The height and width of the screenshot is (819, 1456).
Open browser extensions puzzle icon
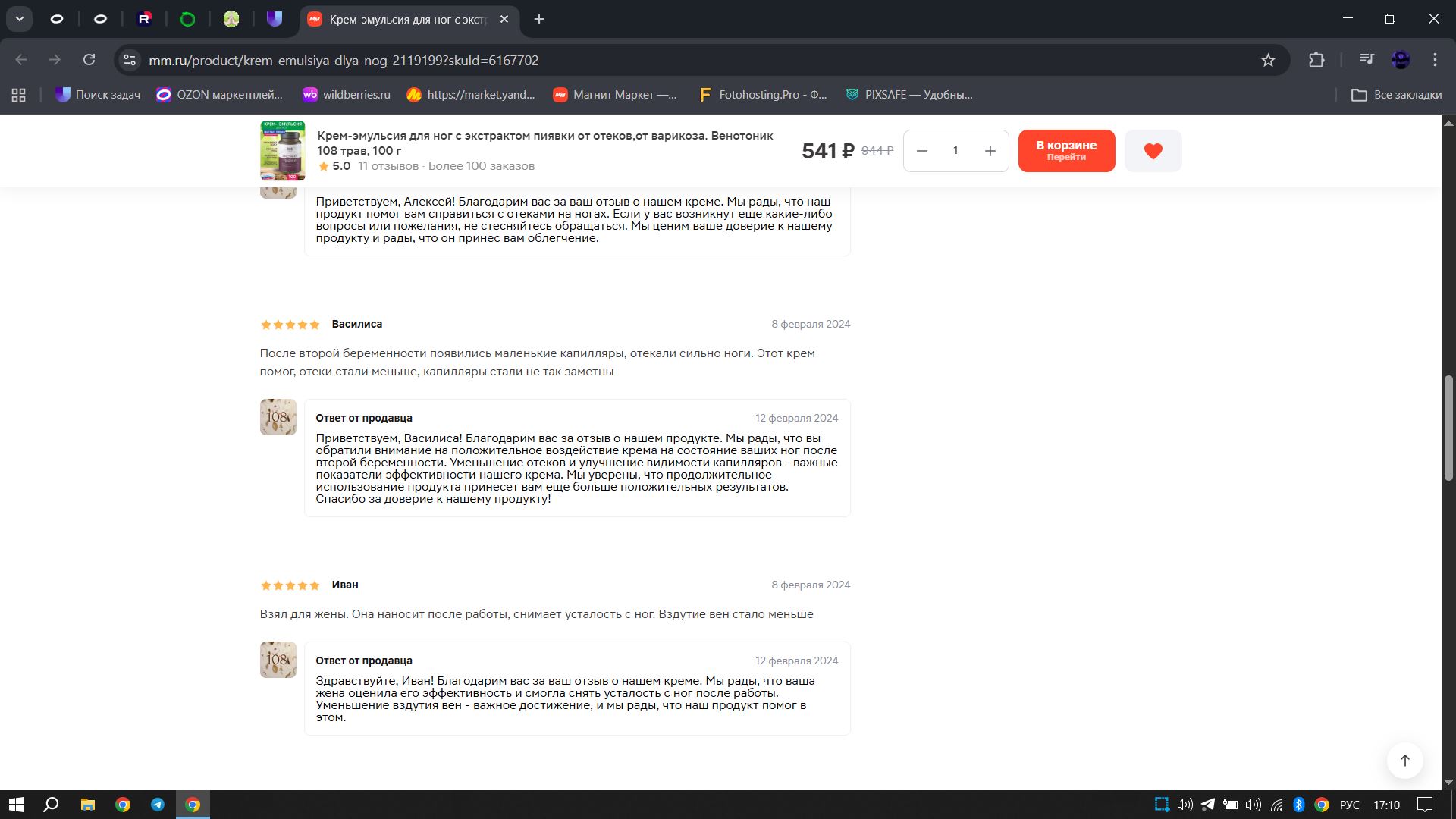click(x=1316, y=60)
